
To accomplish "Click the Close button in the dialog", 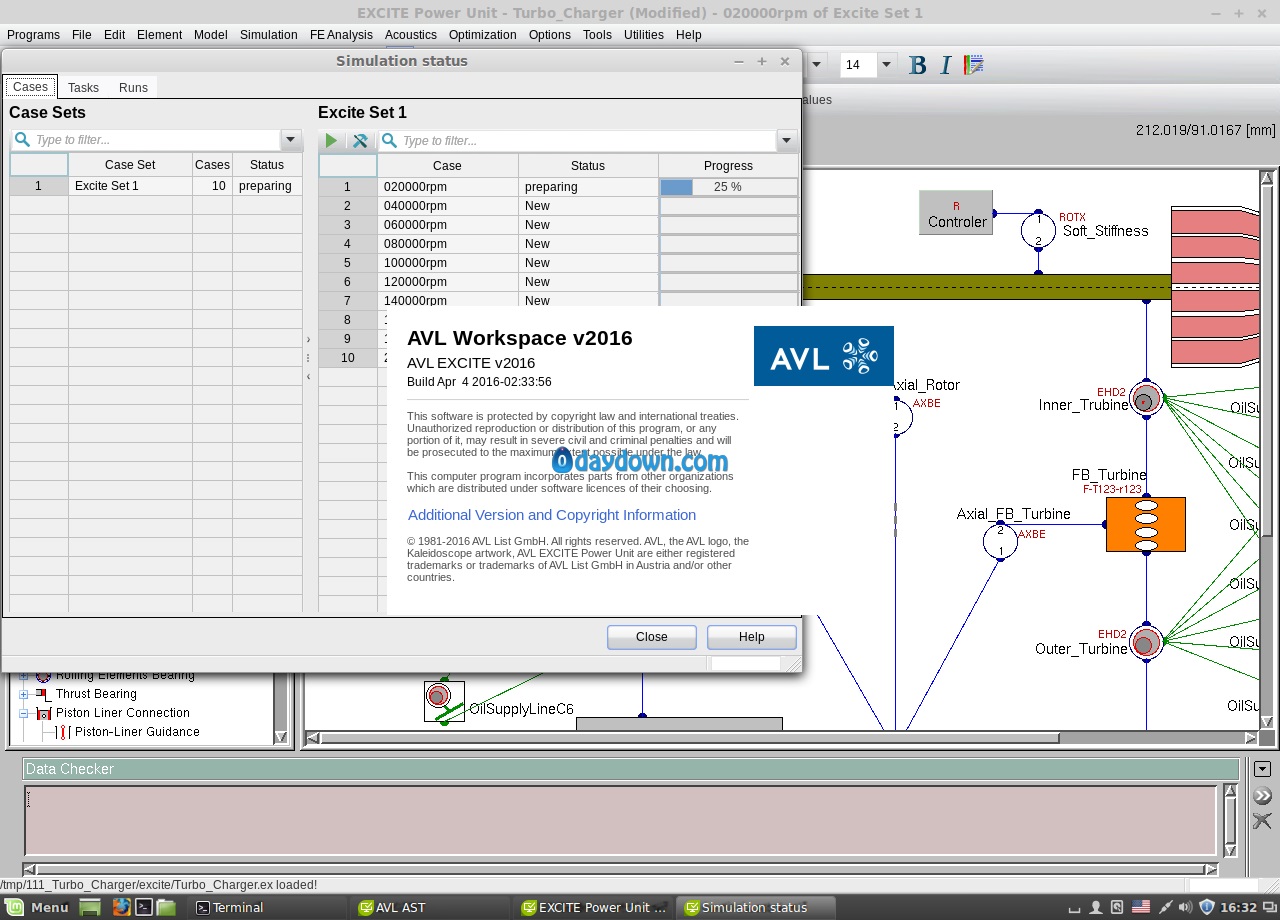I will click(652, 637).
